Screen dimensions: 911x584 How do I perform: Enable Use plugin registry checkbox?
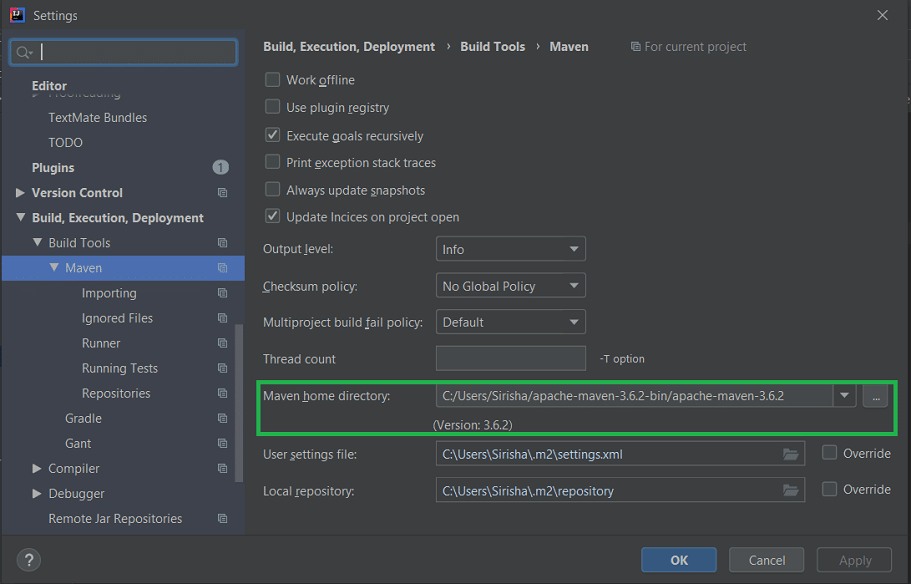(272, 107)
